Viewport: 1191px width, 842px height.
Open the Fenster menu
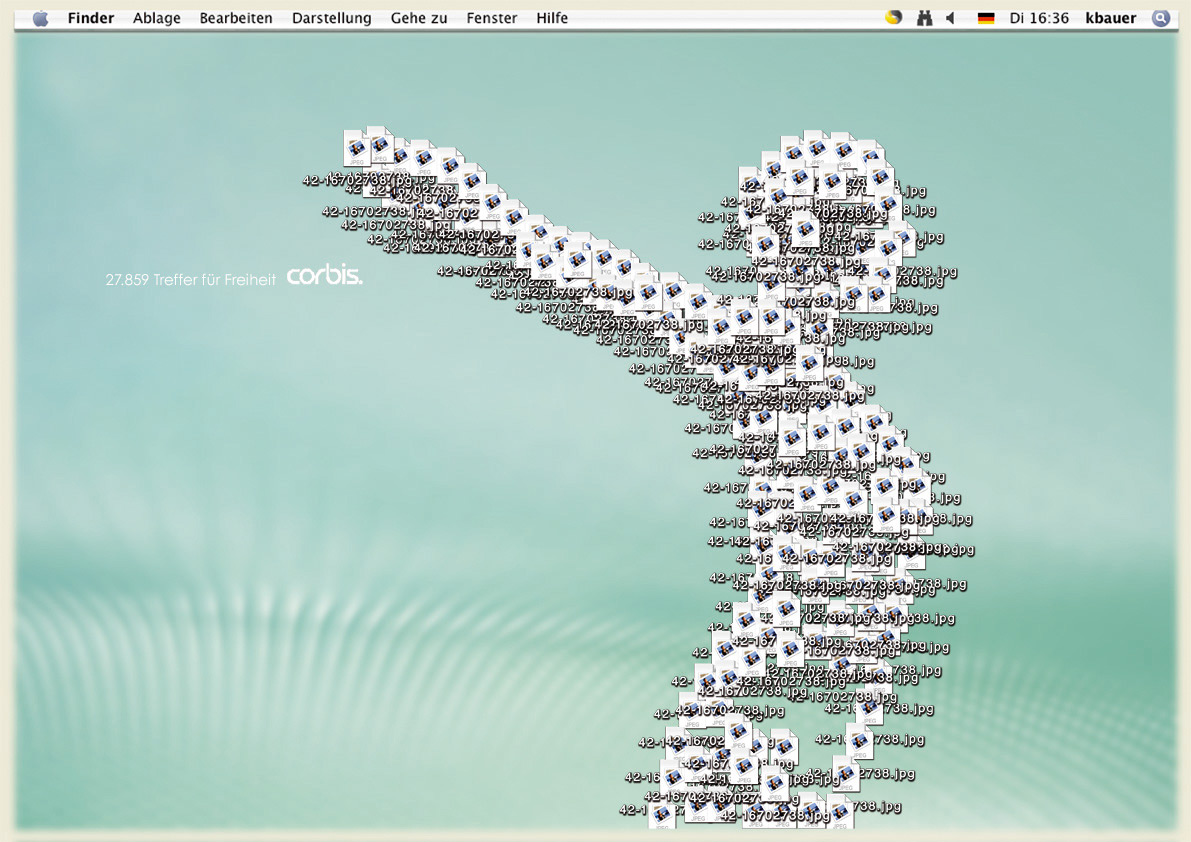pyautogui.click(x=492, y=18)
